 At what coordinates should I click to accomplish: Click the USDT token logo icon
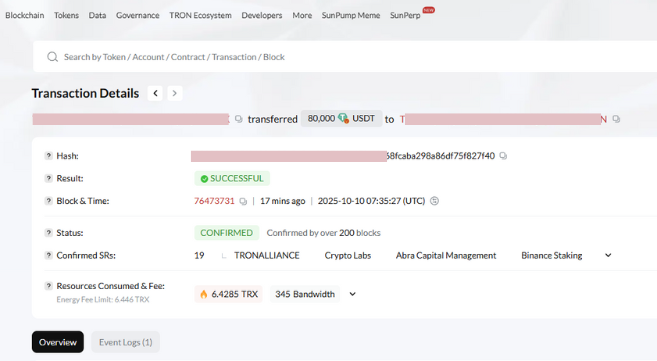[343, 119]
